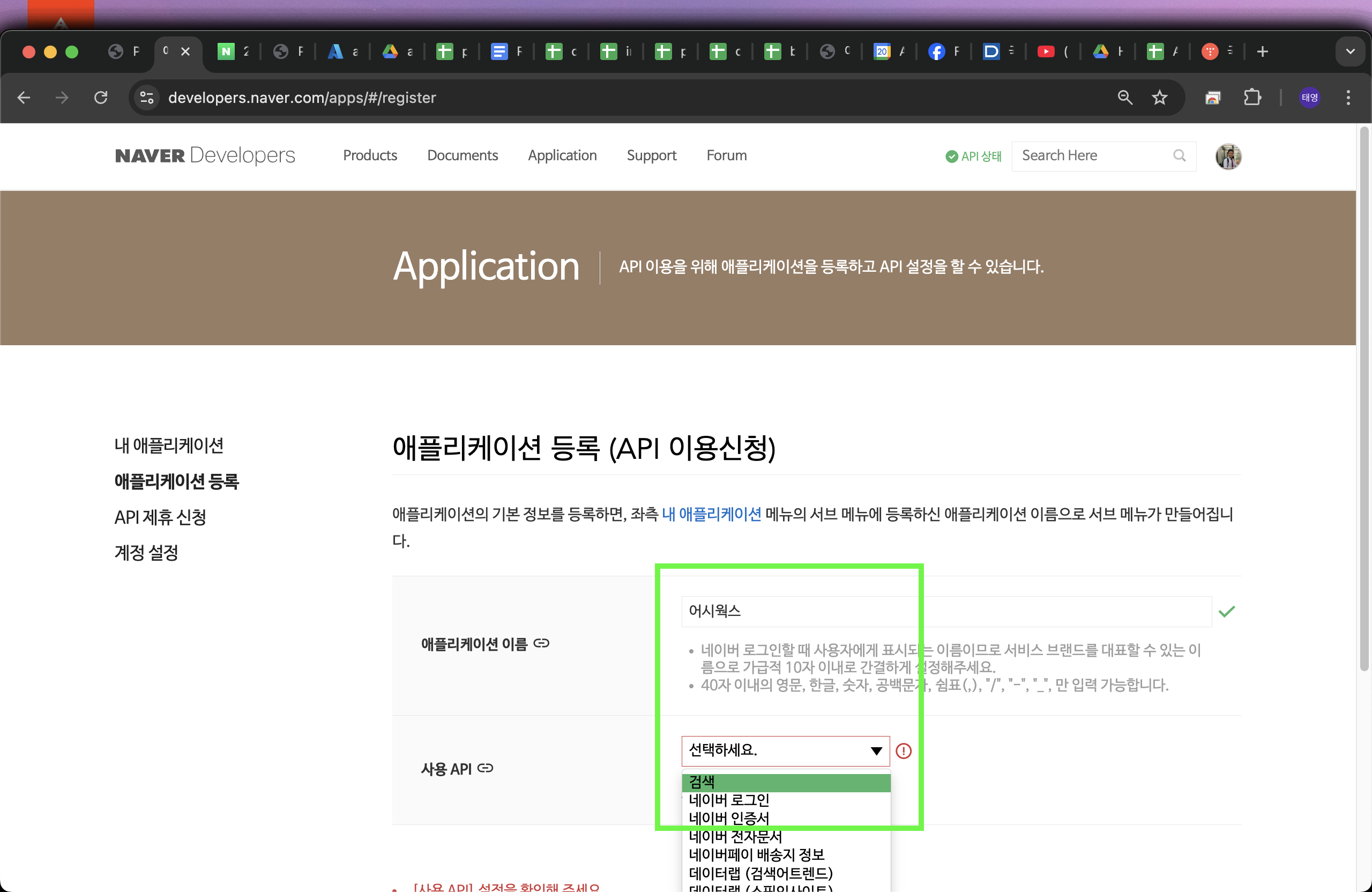
Task: Click the browser forward arrow
Action: click(x=62, y=98)
